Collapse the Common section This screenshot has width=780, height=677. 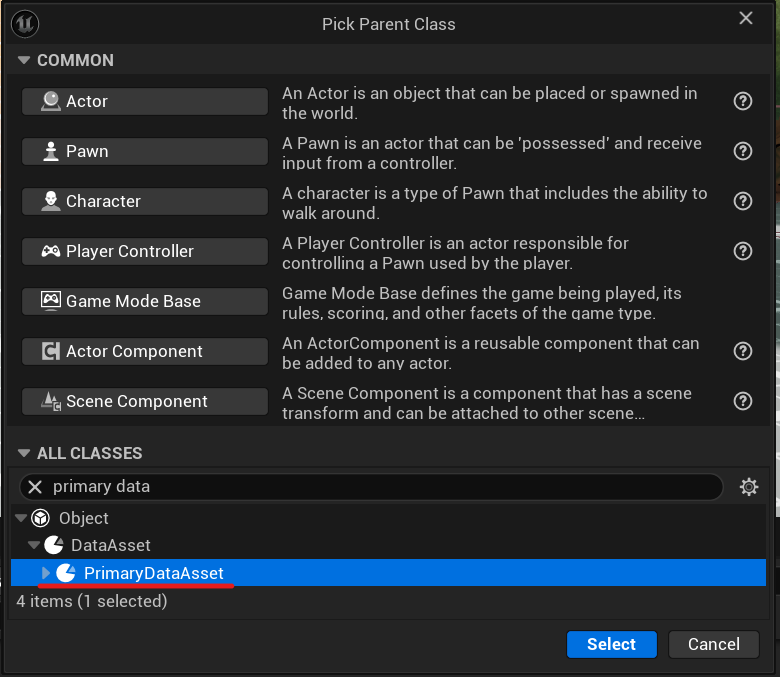(x=23, y=60)
